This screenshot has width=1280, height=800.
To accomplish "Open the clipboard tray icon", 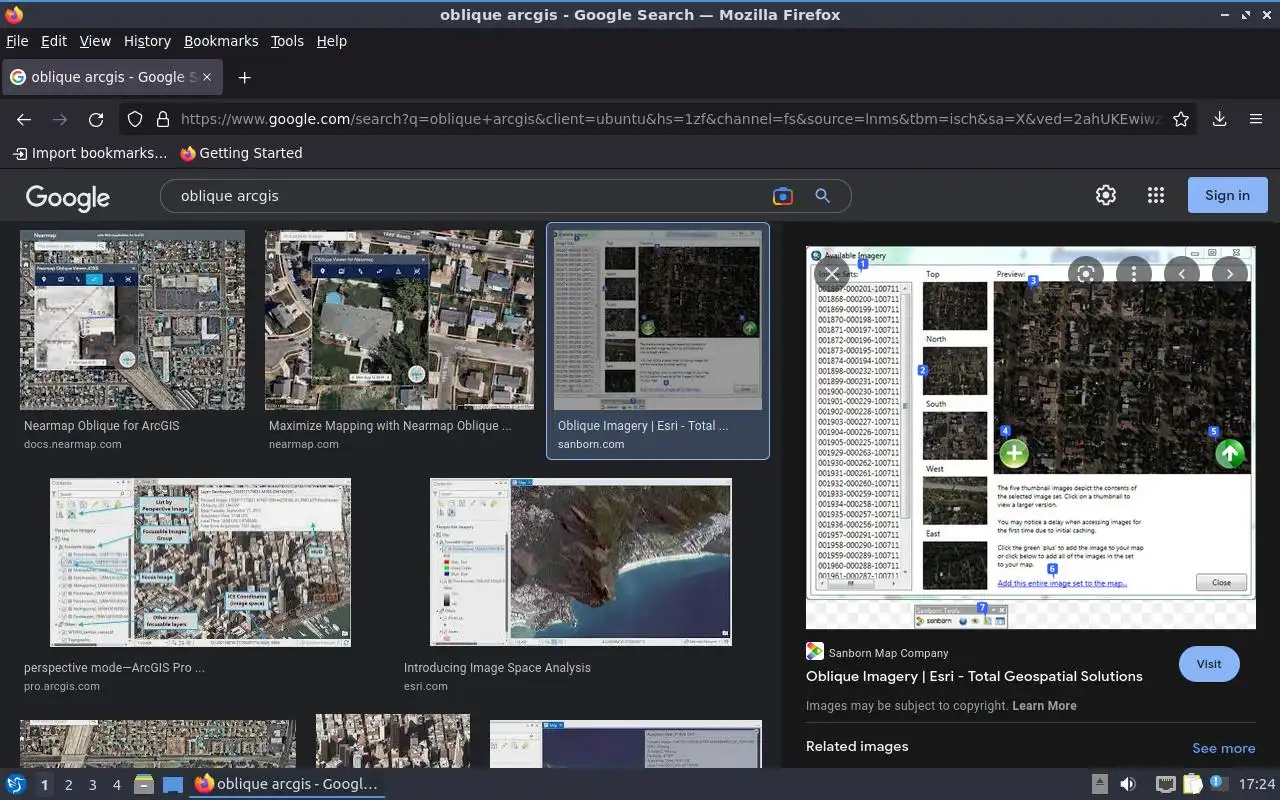I will 1192,784.
